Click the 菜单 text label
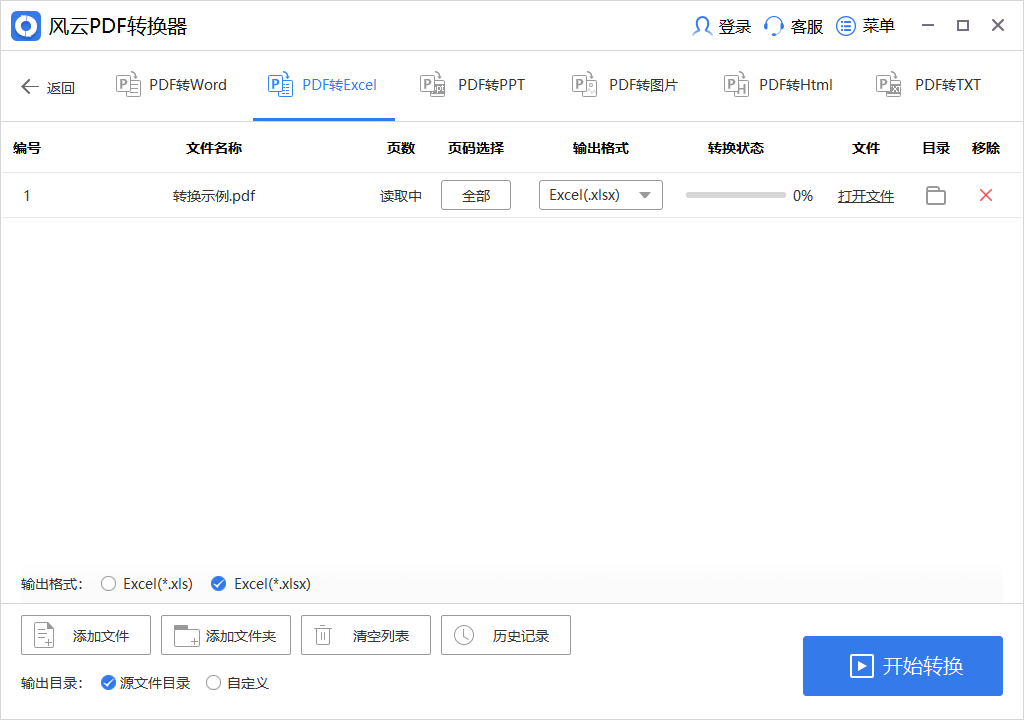Screen dimensions: 1024x720 point(878,26)
